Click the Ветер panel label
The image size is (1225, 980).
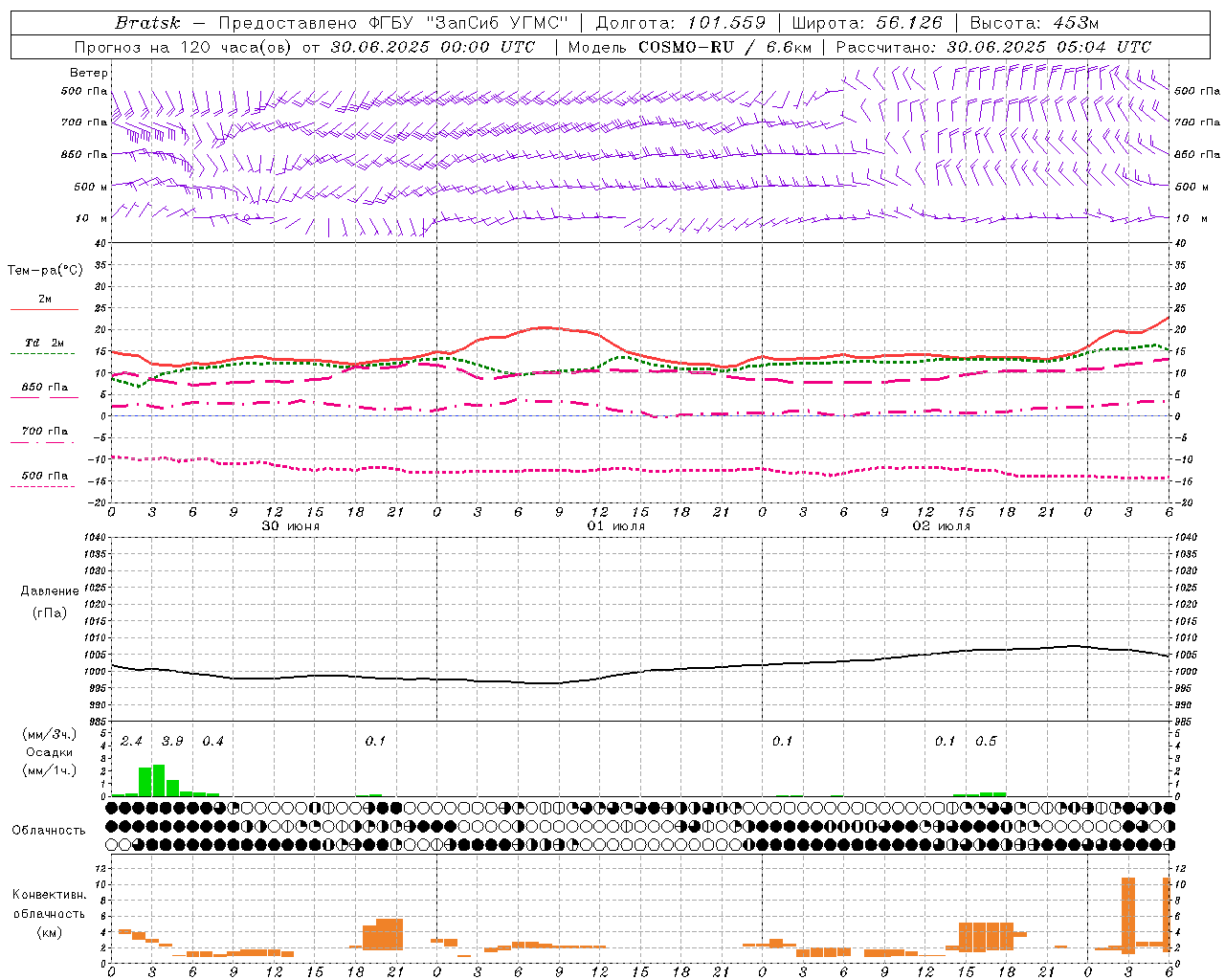[88, 73]
